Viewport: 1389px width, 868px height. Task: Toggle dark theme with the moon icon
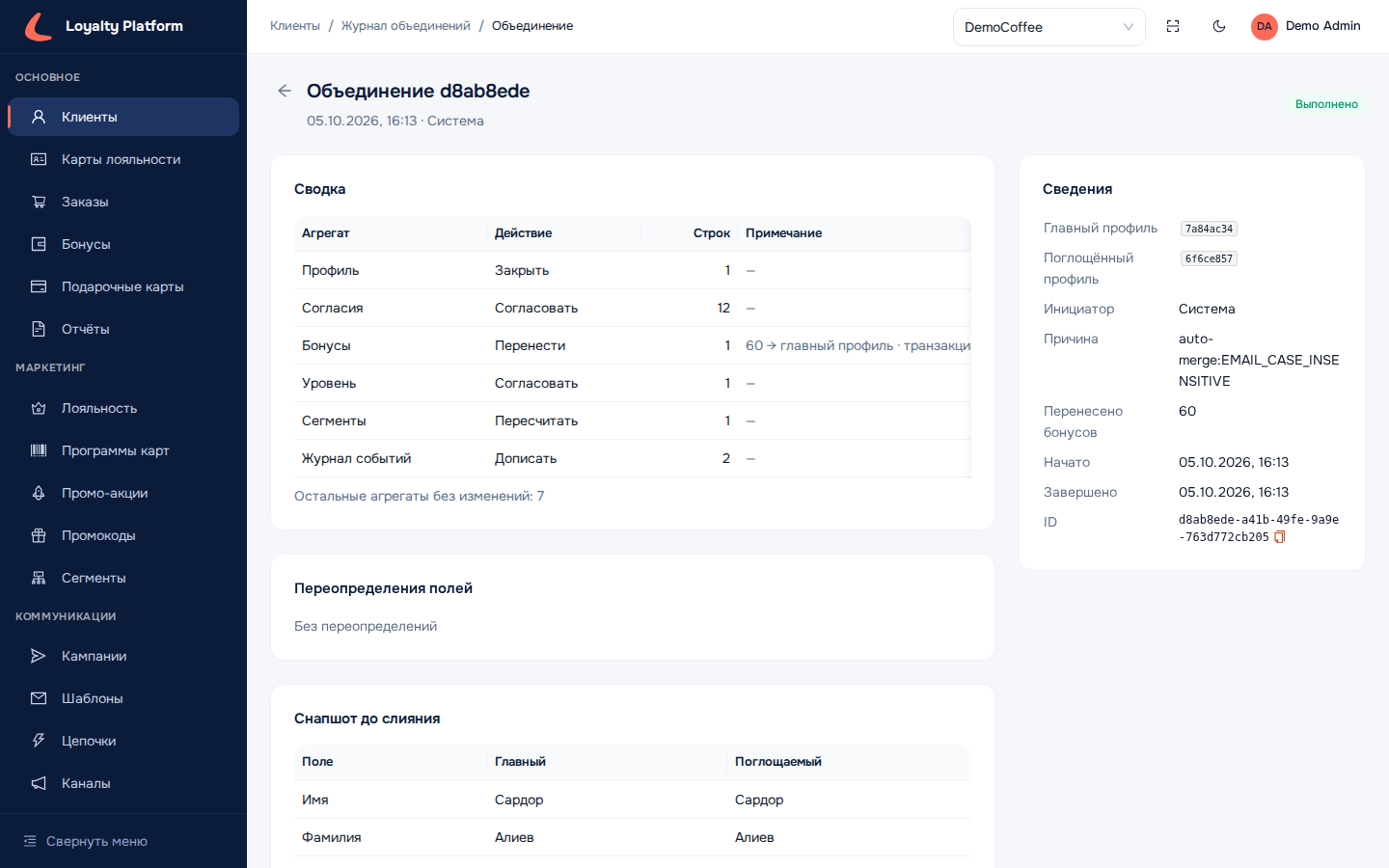pyautogui.click(x=1219, y=26)
